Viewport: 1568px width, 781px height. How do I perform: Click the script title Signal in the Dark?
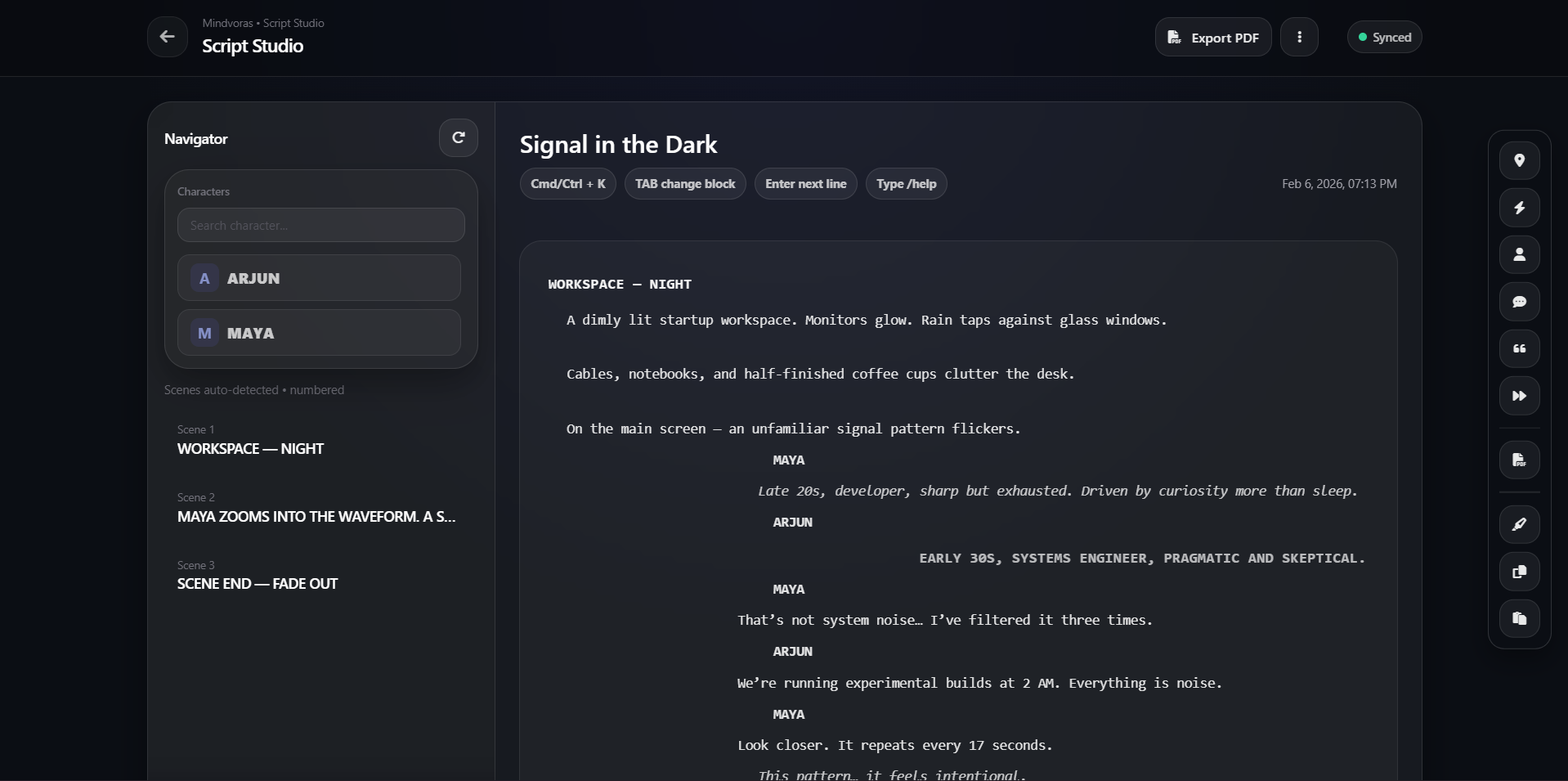[x=618, y=145]
